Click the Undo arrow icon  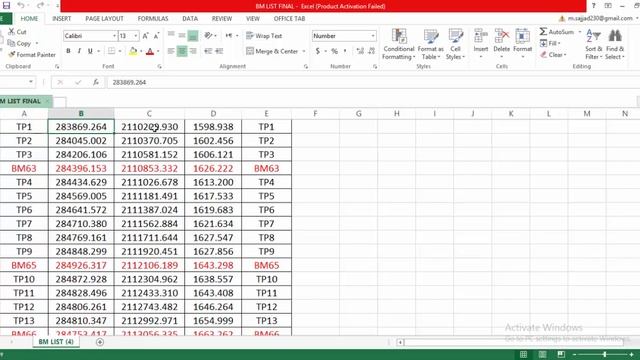tap(20, 6)
